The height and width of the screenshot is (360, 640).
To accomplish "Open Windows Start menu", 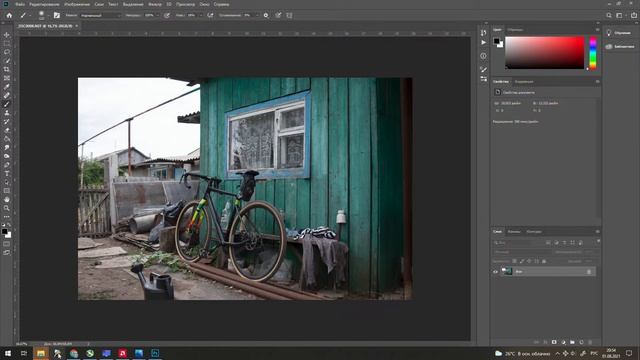I will [x=7, y=353].
